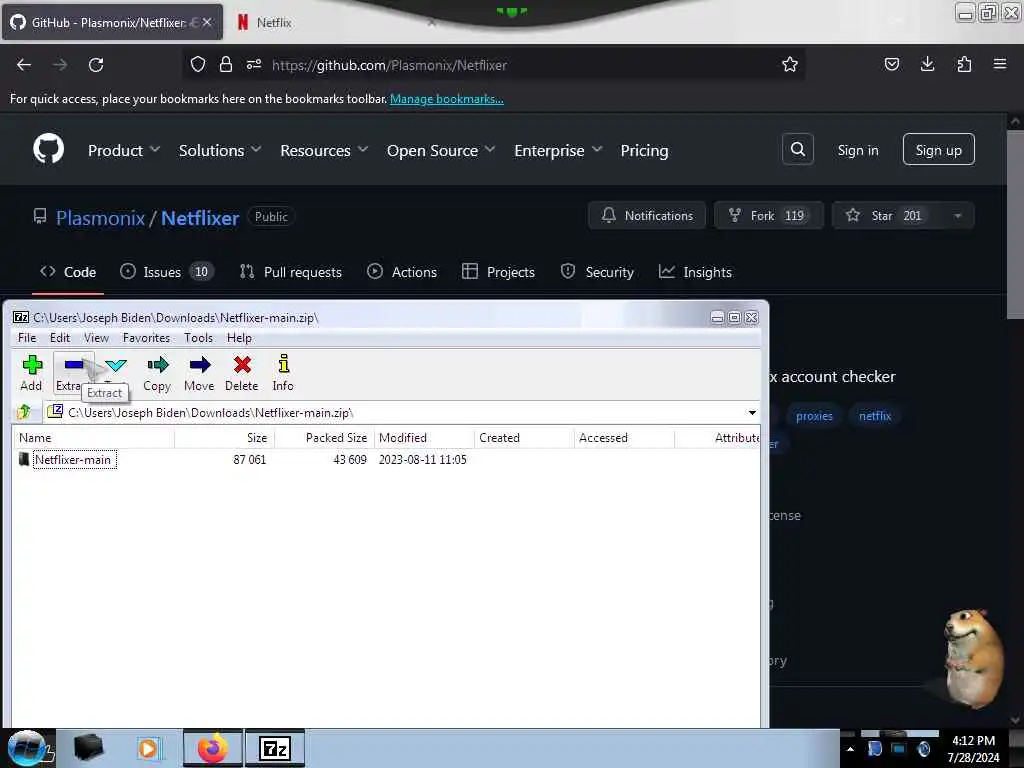Click the Sign up button

938,150
